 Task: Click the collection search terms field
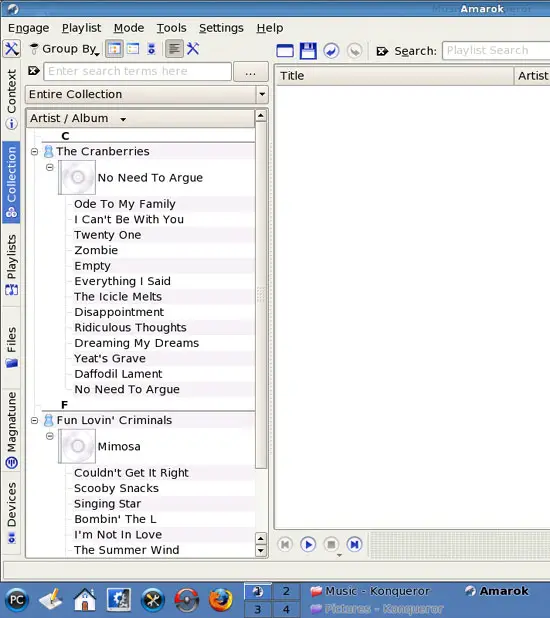[x=137, y=71]
